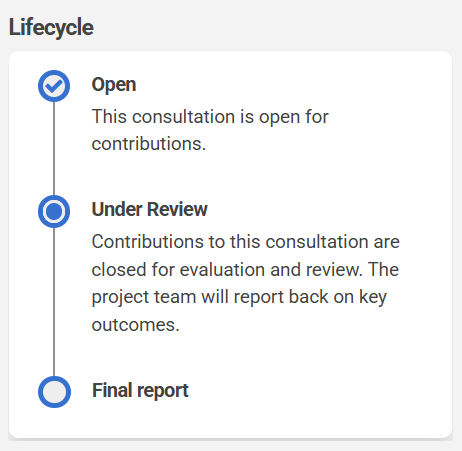Click the word 'report' in Final report
462x451 pixels.
tap(163, 391)
